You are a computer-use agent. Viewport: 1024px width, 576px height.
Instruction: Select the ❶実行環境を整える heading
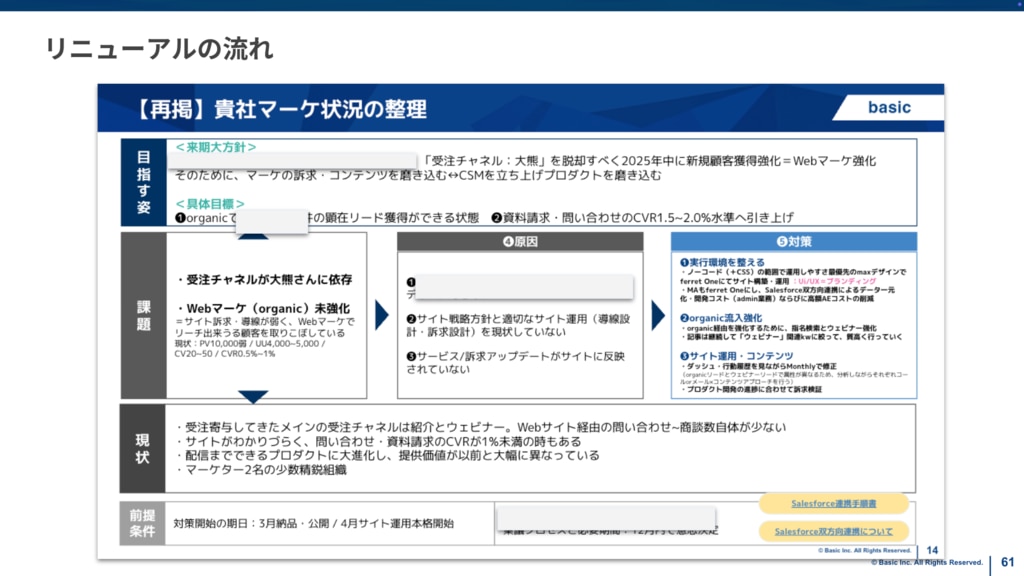click(722, 262)
